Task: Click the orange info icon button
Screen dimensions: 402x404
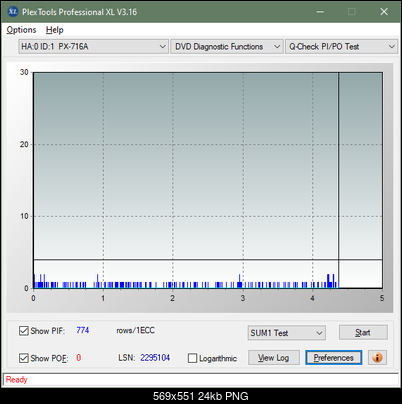Action: tap(377, 358)
